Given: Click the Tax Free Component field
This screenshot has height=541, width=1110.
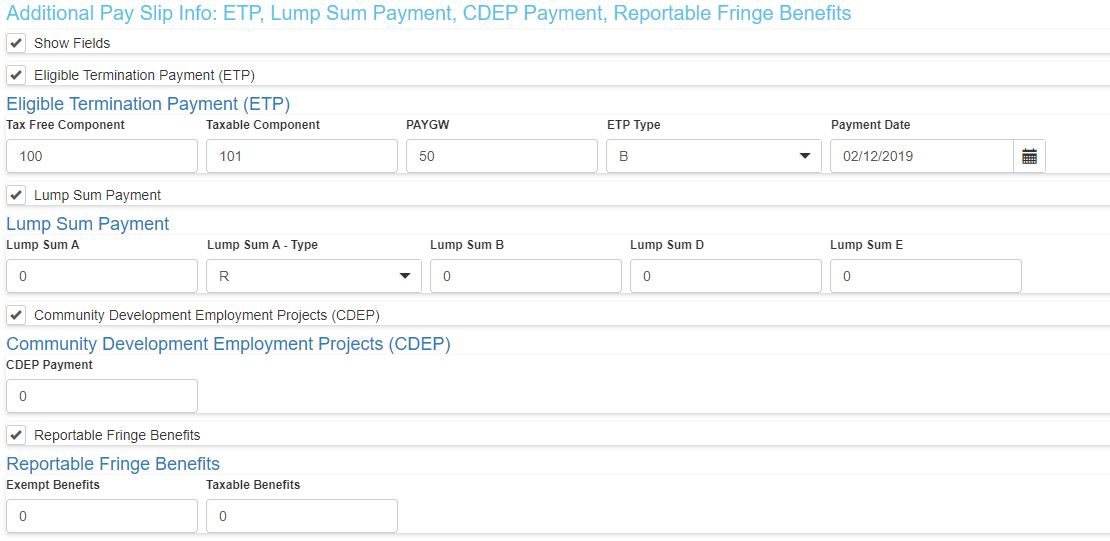Looking at the screenshot, I should (102, 156).
